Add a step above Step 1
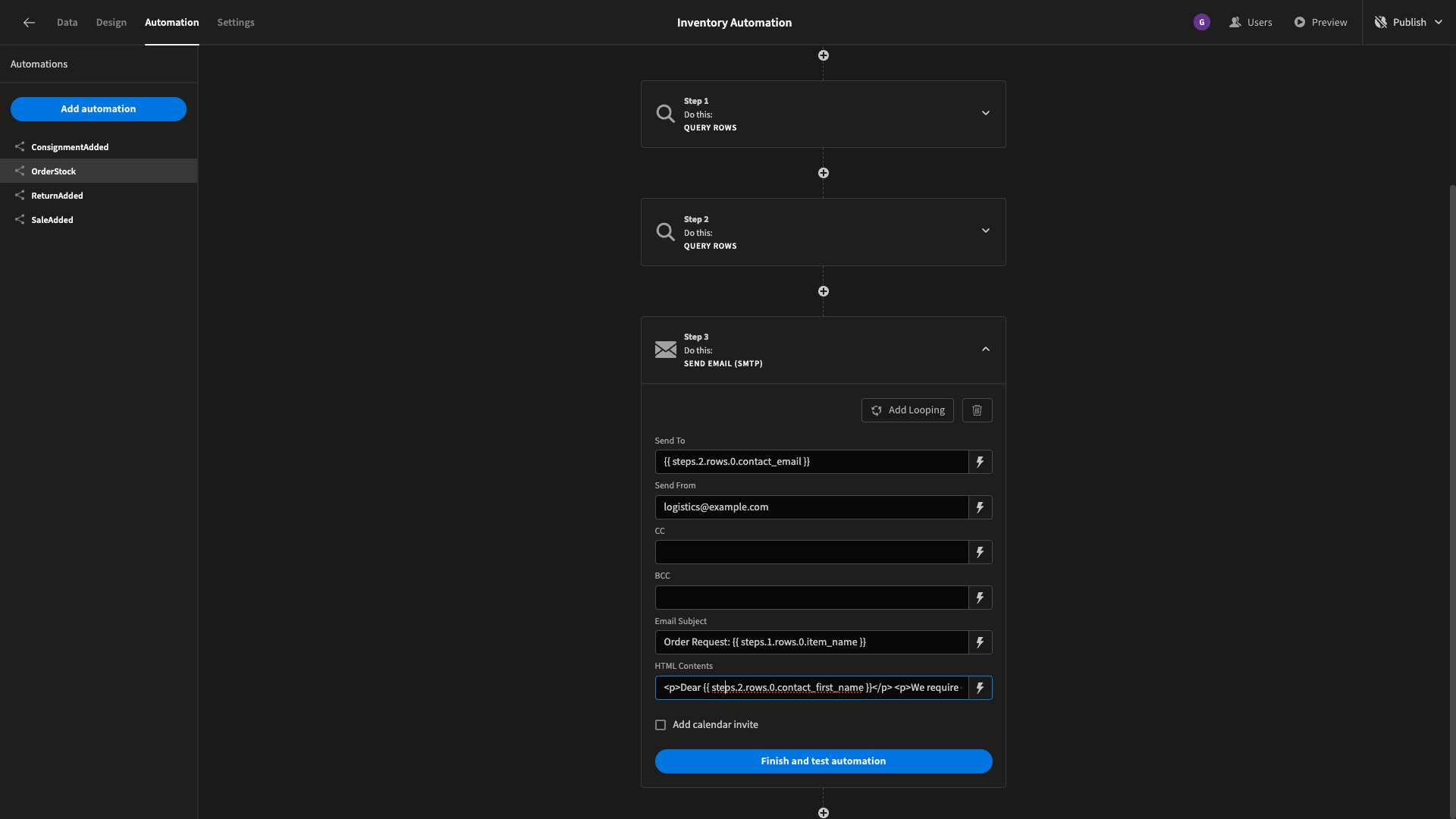 [x=824, y=55]
